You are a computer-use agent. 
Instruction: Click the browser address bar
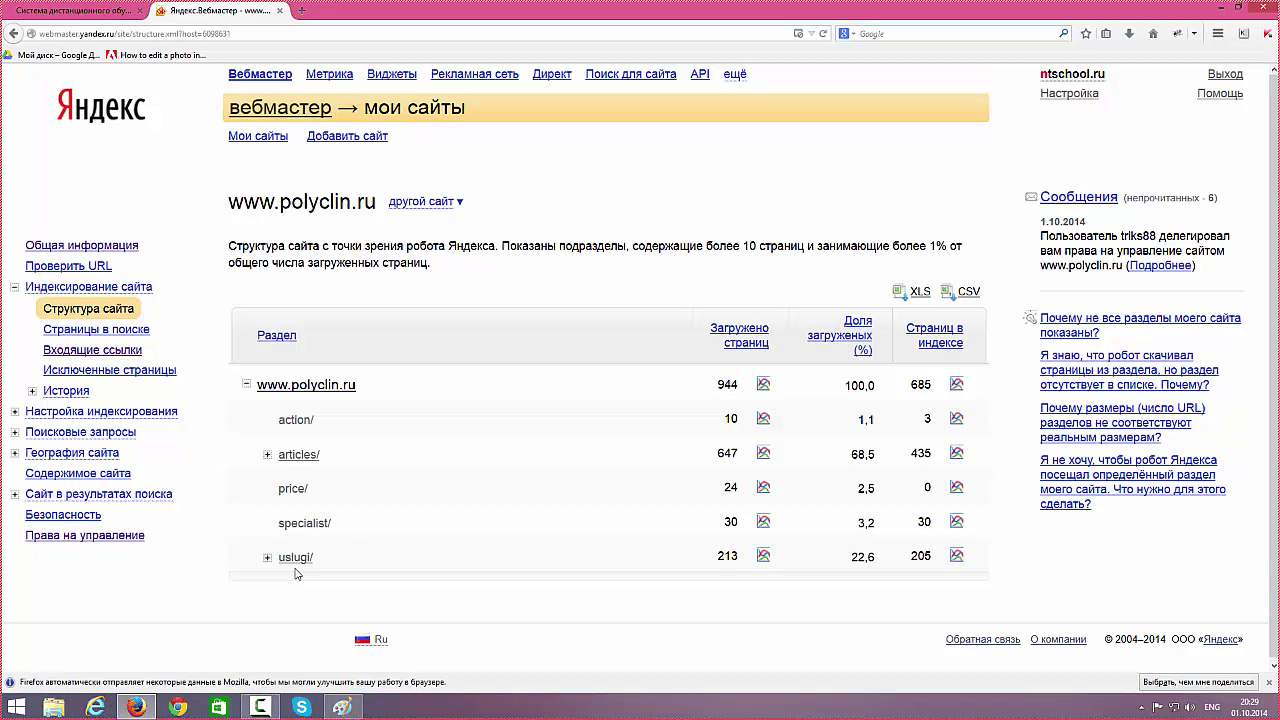tap(415, 33)
